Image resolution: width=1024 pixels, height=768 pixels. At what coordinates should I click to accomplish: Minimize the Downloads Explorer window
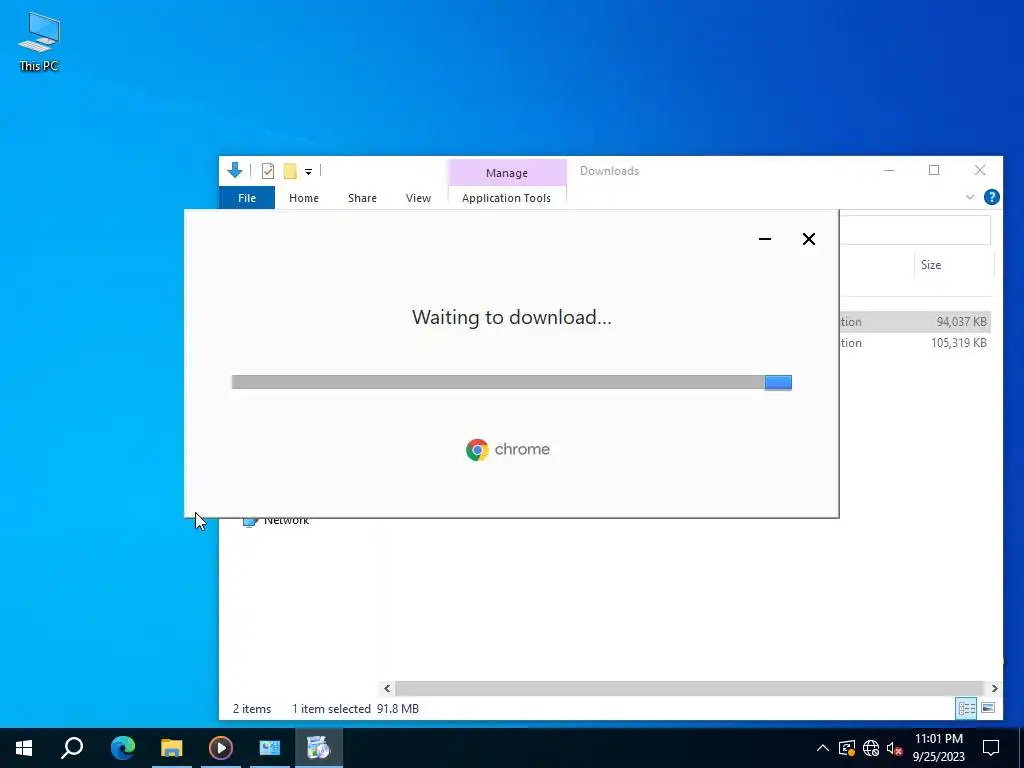click(x=889, y=170)
